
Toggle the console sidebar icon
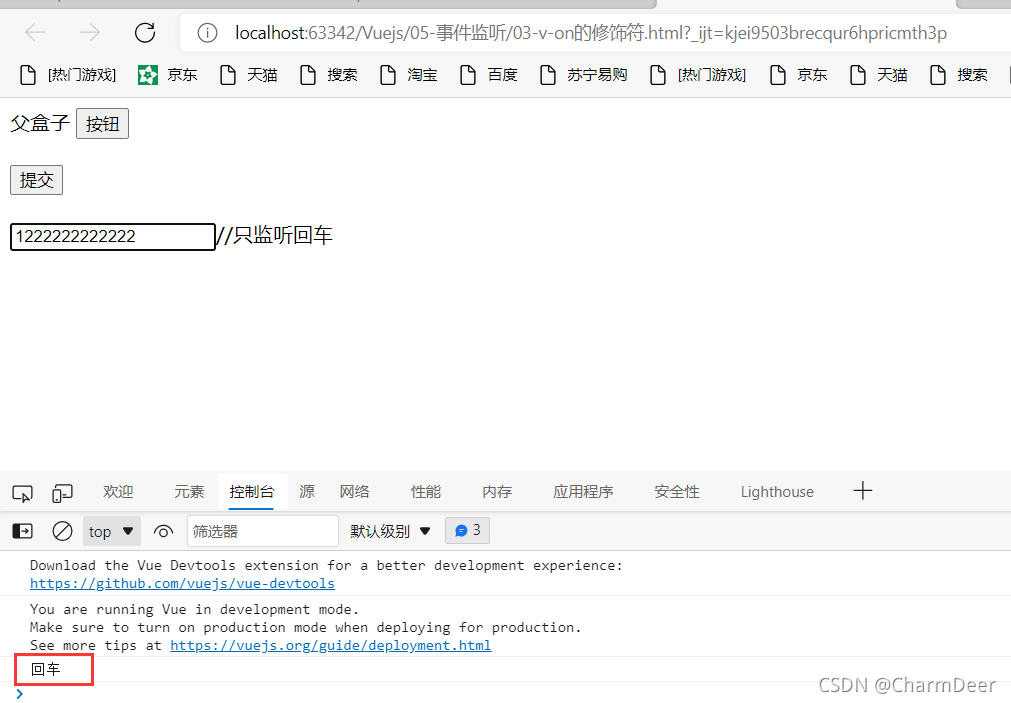click(x=23, y=531)
